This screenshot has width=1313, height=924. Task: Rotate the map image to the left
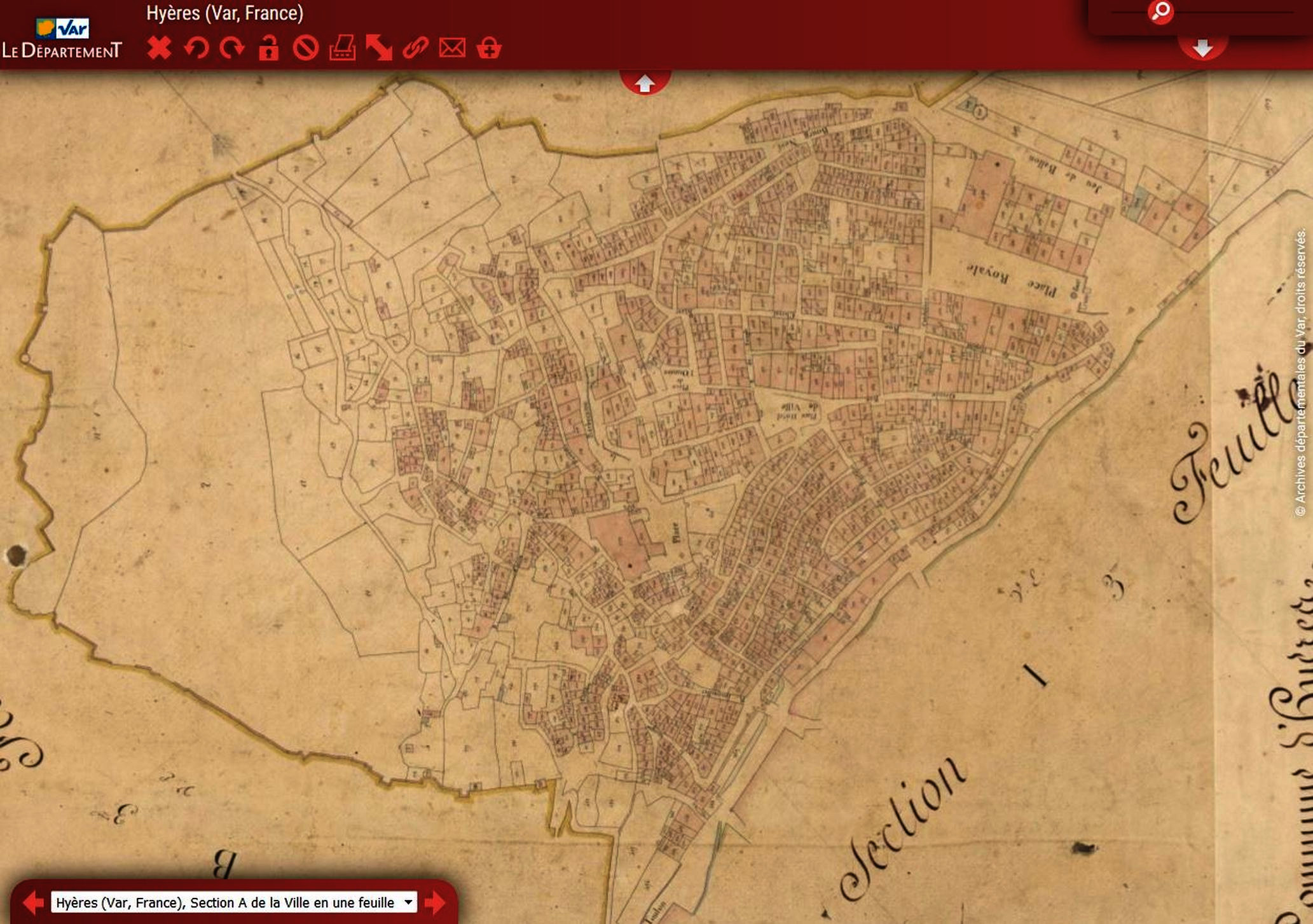[196, 48]
